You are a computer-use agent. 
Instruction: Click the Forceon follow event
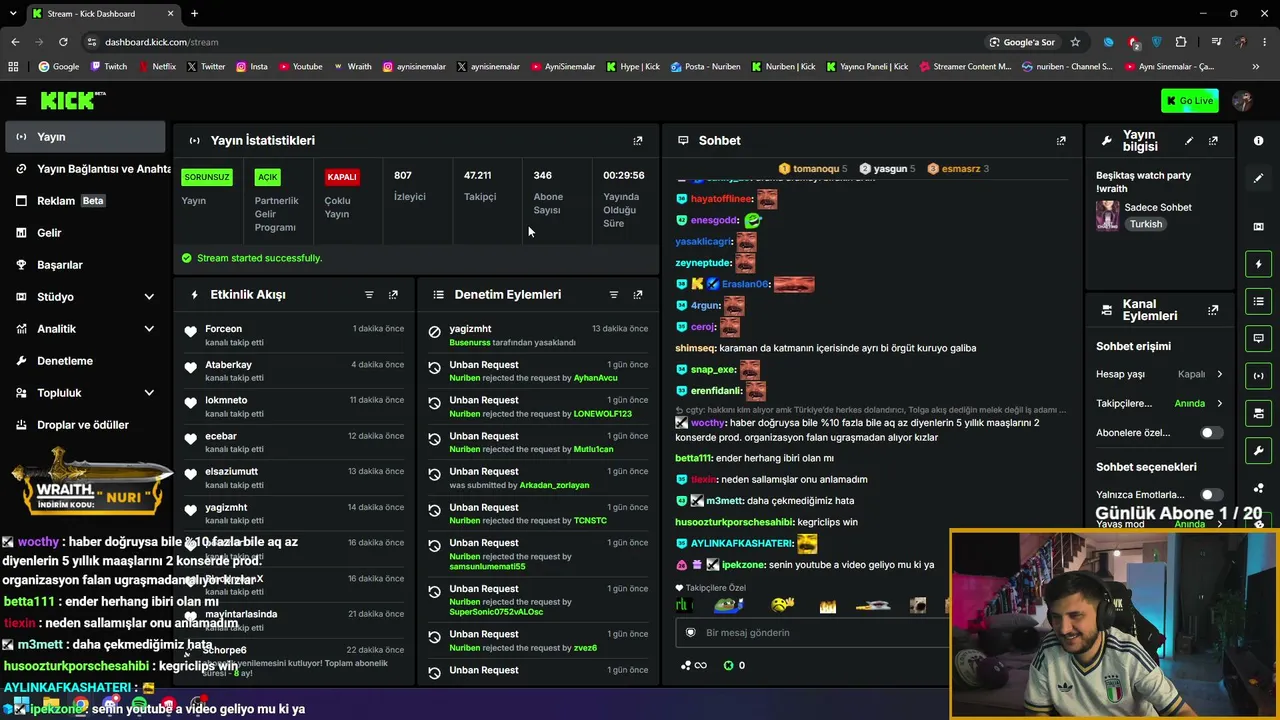294,335
